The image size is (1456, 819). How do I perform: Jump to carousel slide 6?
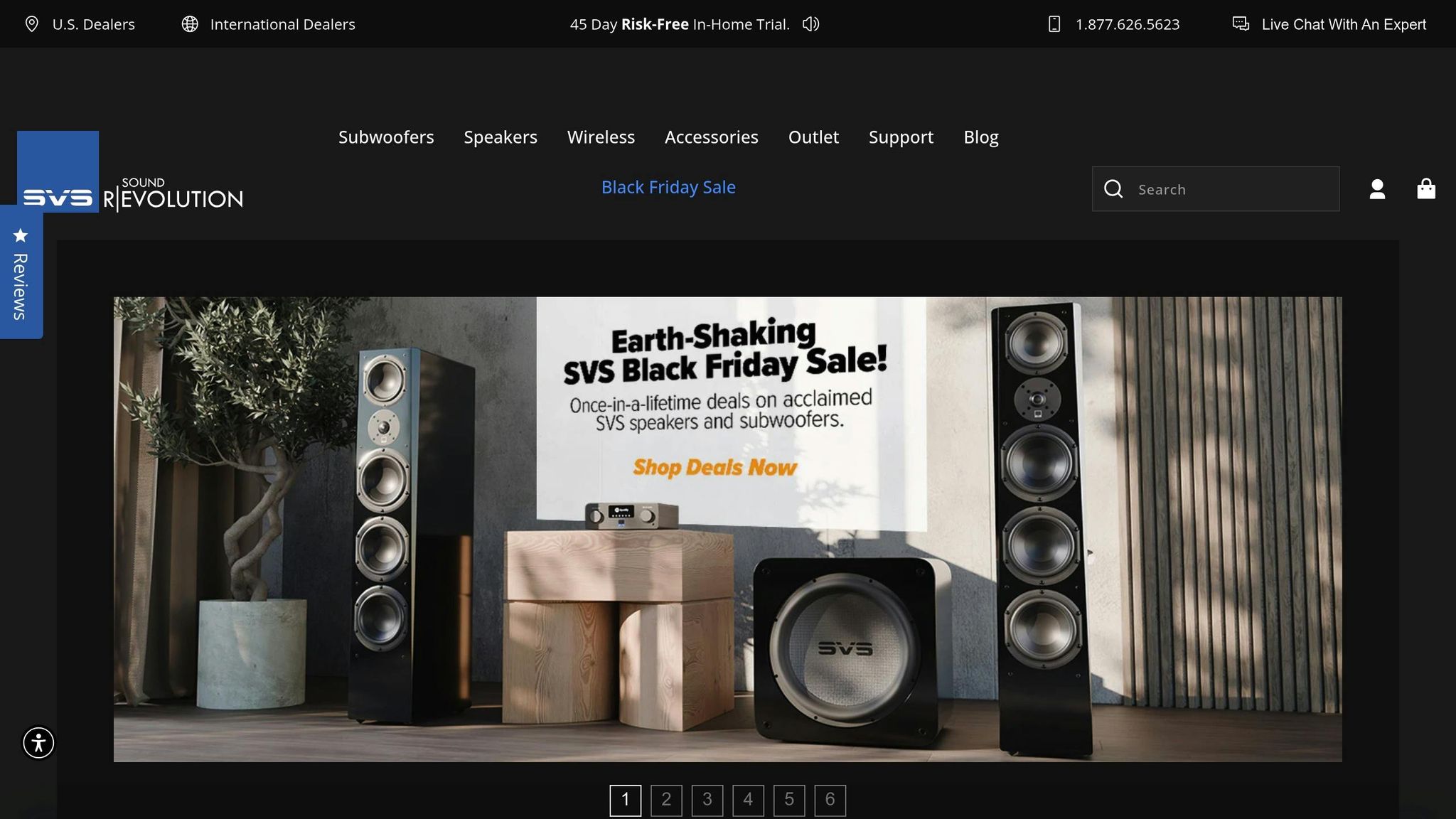pyautogui.click(x=830, y=801)
